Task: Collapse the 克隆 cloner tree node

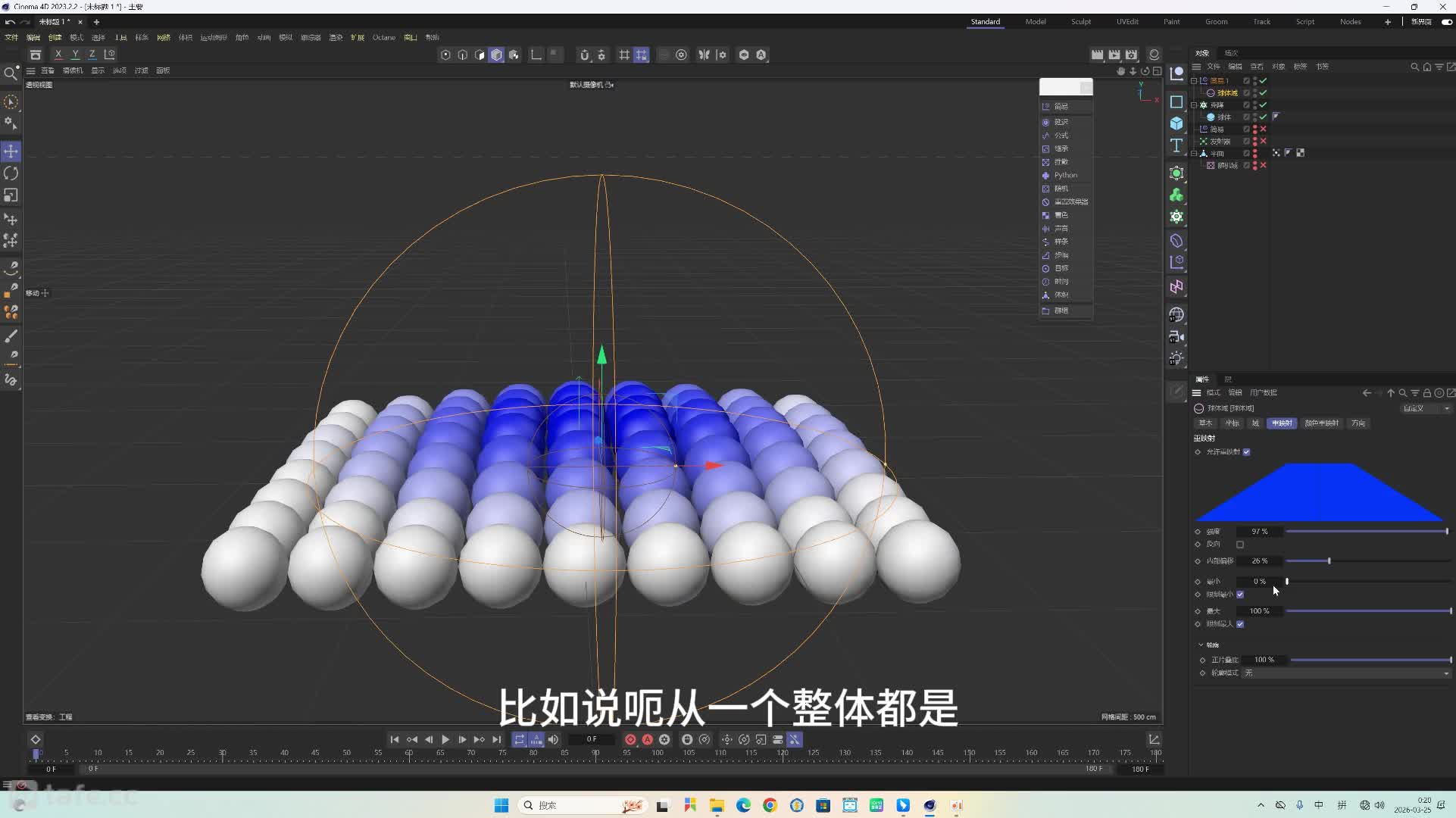Action: [x=1194, y=105]
